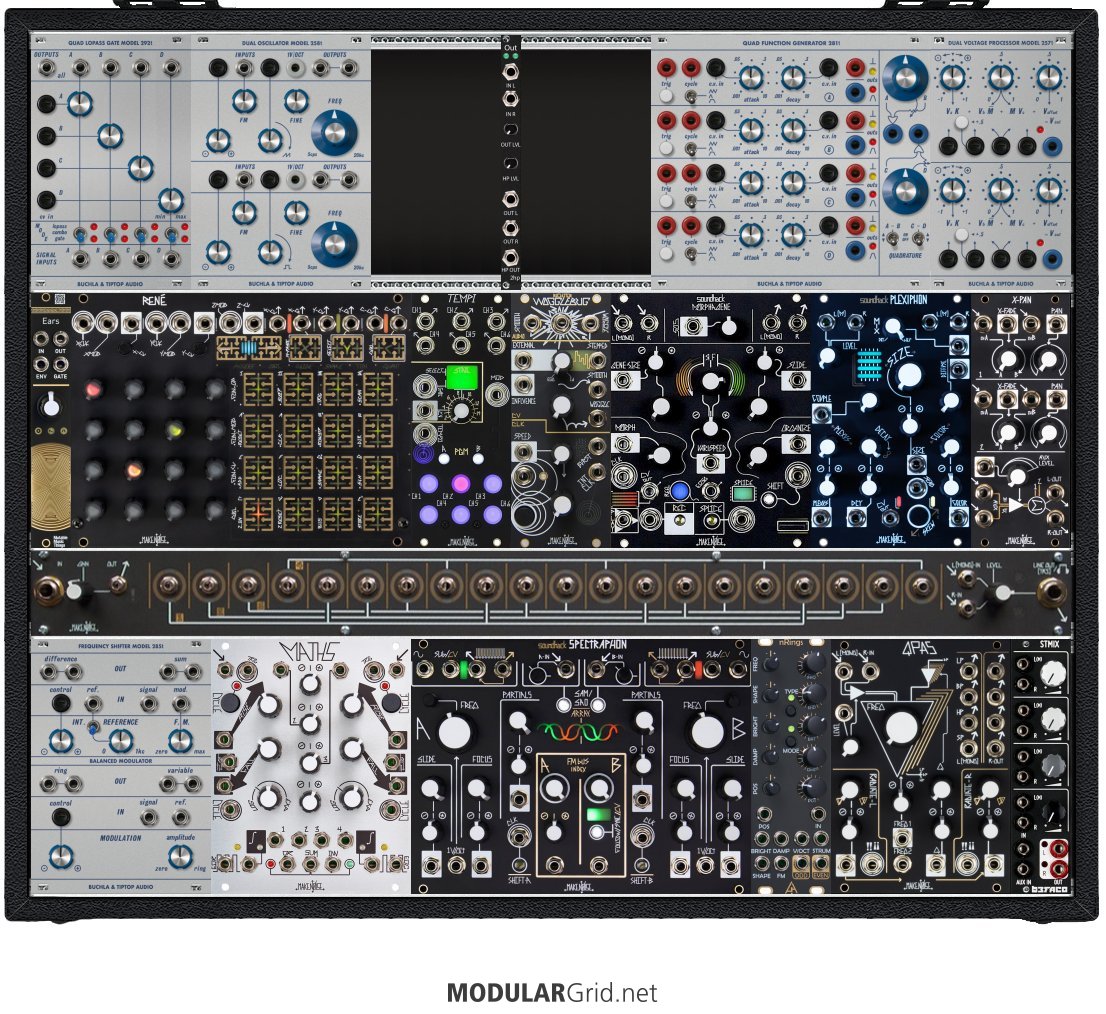Click the red-lit step knob on René
The height and width of the screenshot is (1014, 1106).
pyautogui.click(x=93, y=389)
